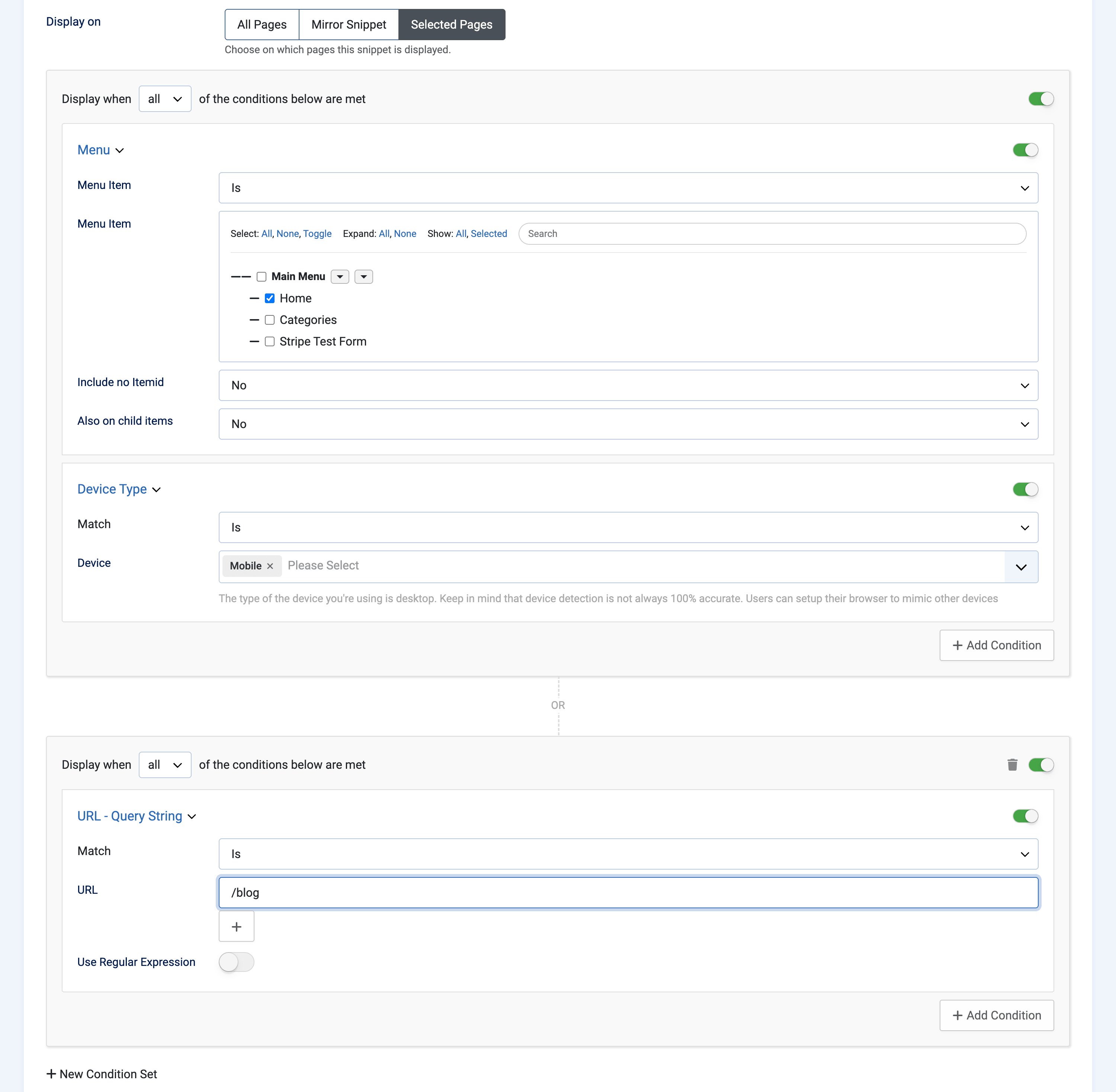Delete the second condition set with trash icon

click(x=1012, y=765)
